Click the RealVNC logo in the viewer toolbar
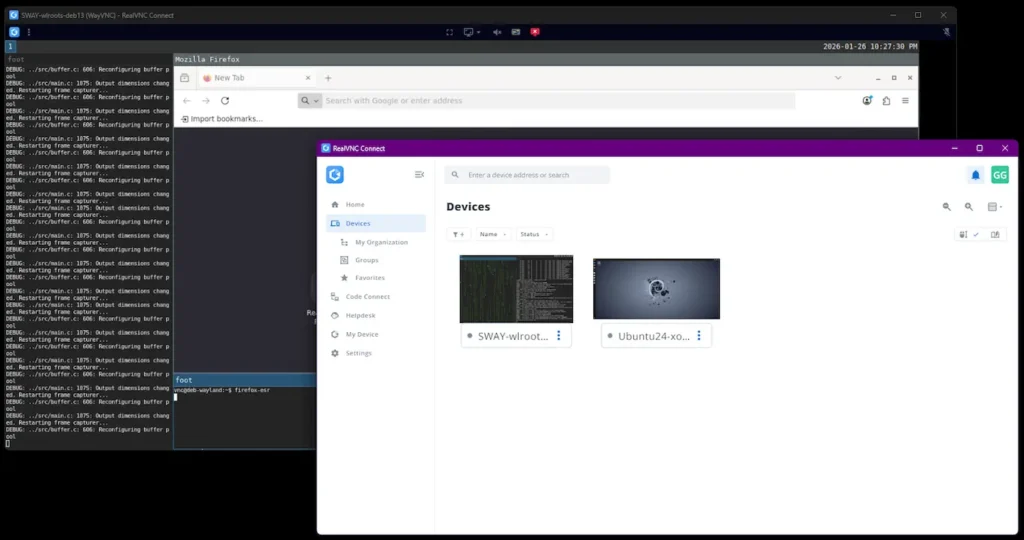Screen dimensions: 1024x540 pos(14,32)
